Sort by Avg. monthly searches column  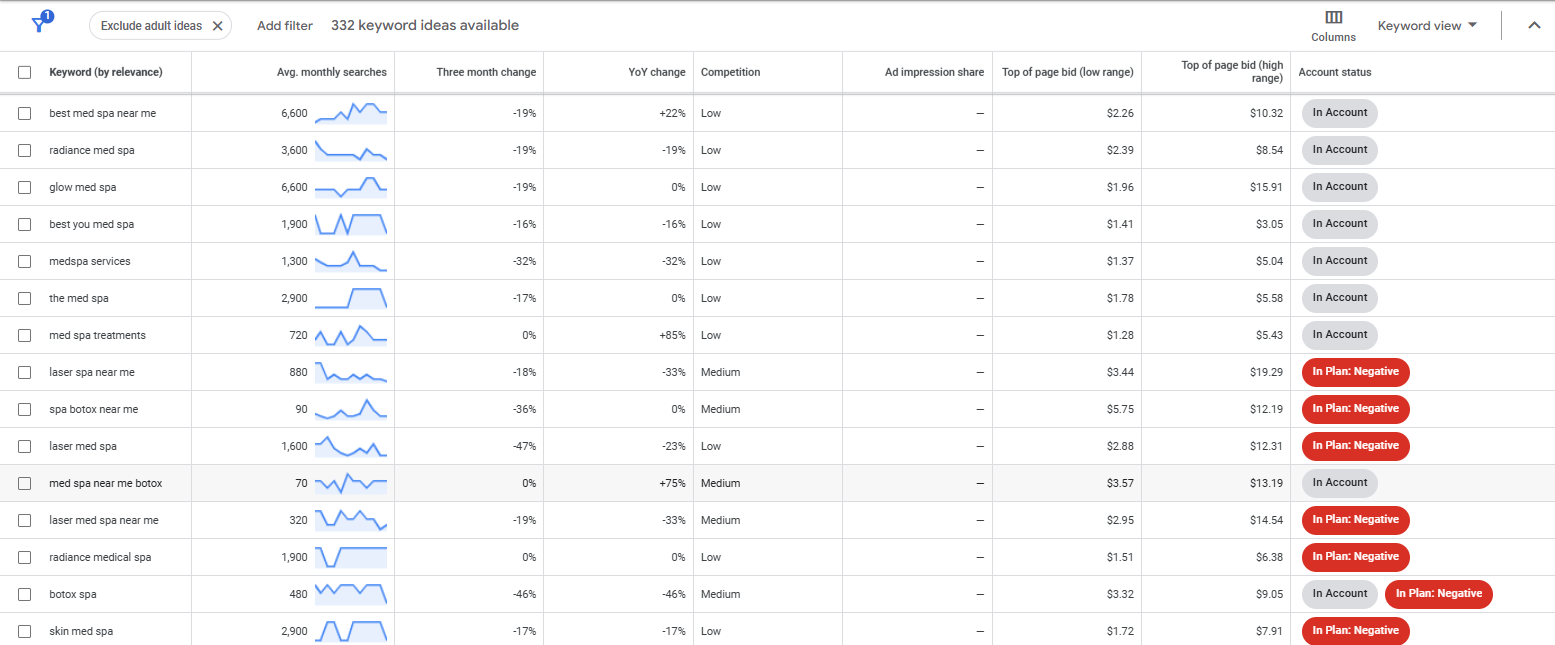[x=331, y=72]
